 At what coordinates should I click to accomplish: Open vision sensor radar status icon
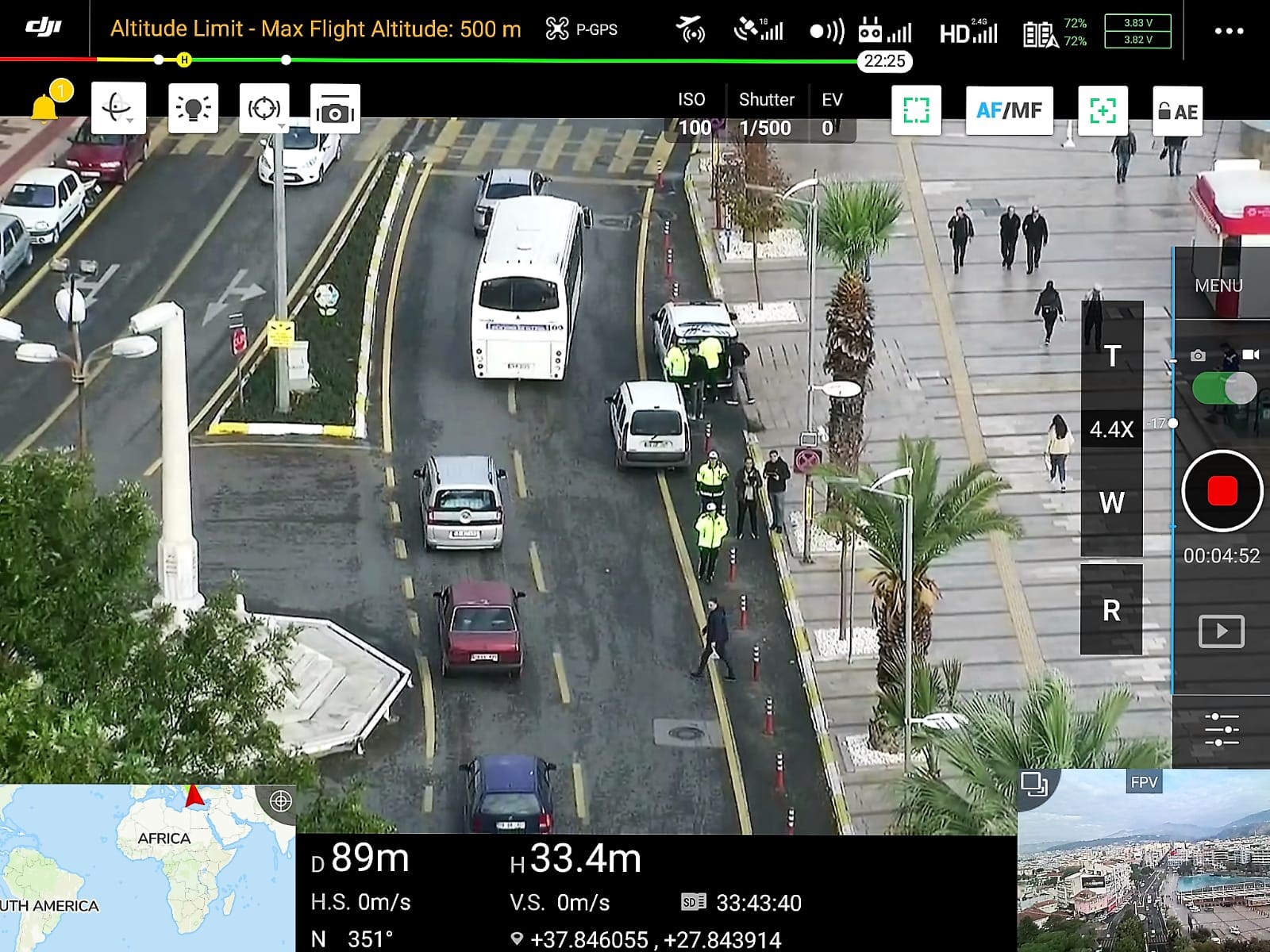click(826, 32)
